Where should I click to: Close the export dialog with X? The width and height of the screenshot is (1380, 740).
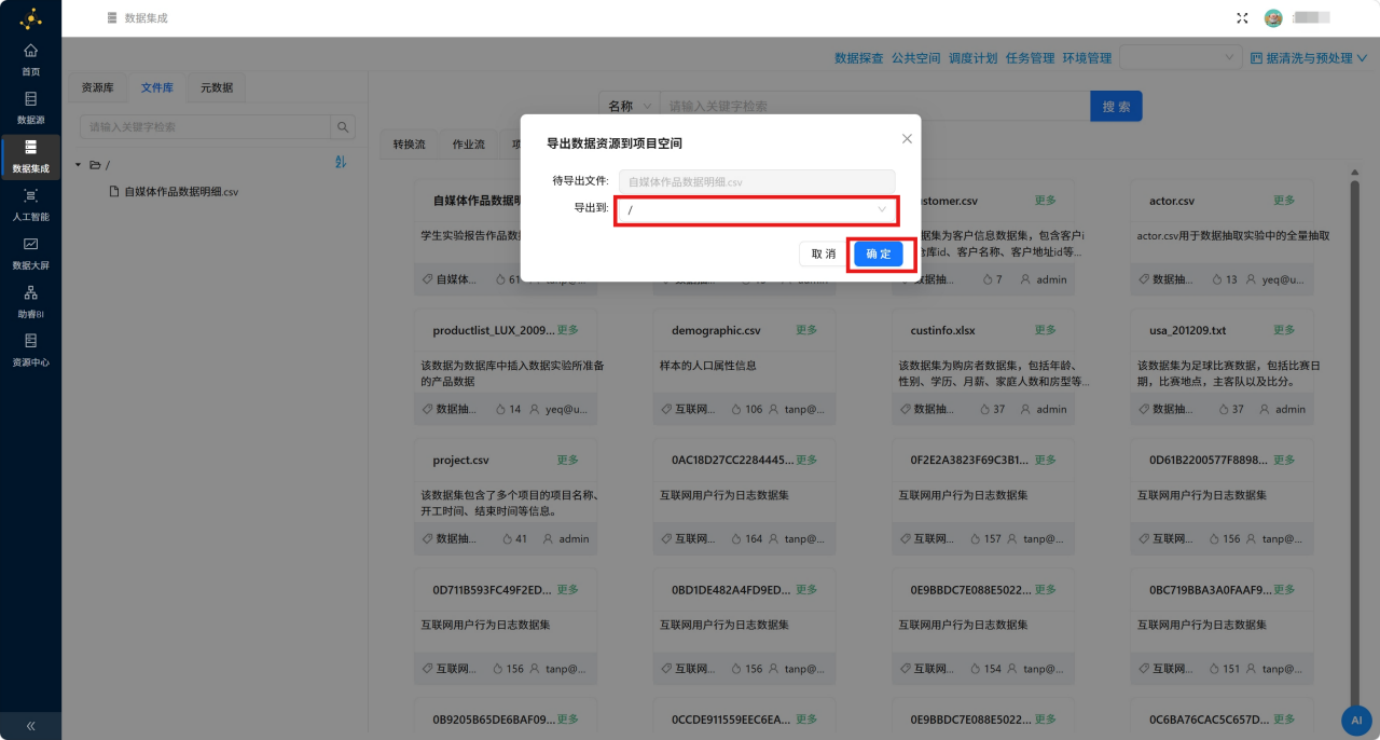(x=907, y=139)
